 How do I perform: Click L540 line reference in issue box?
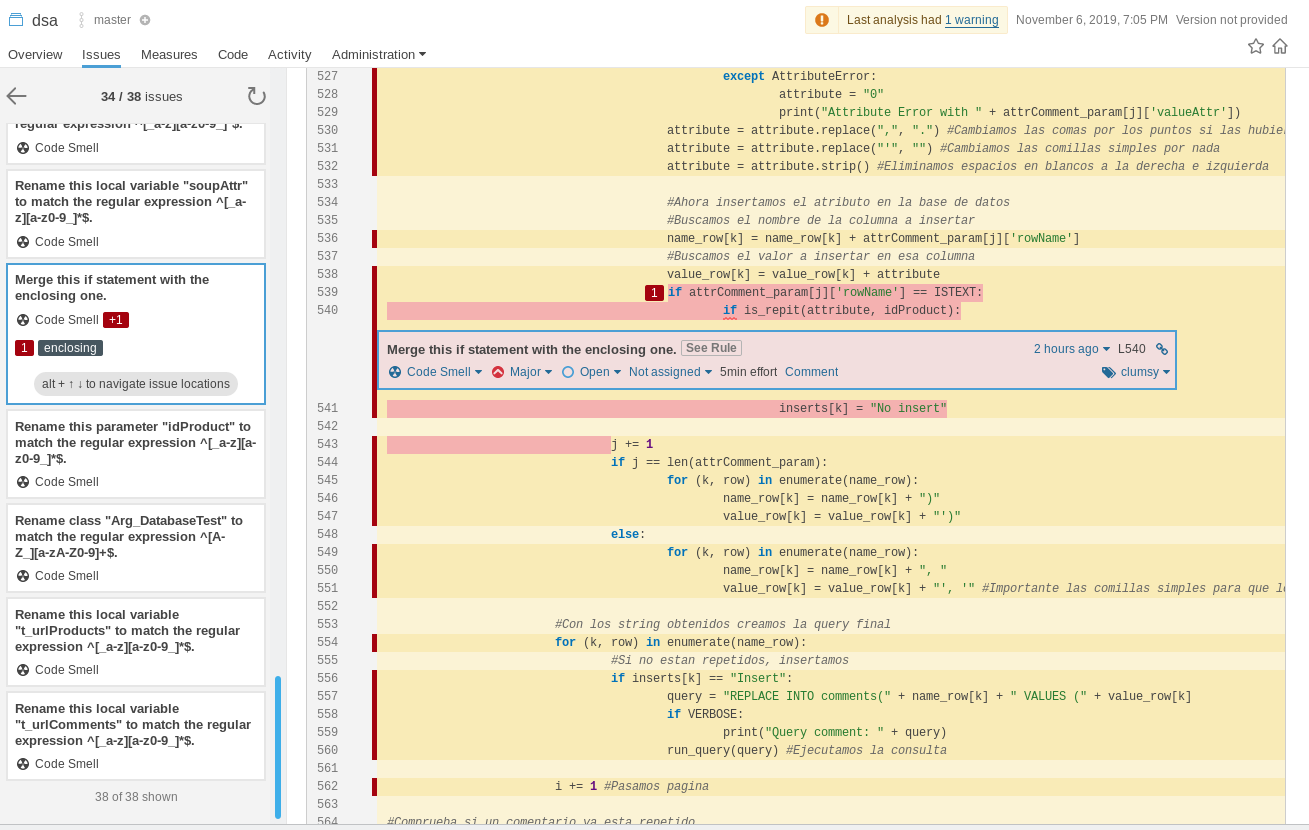click(x=1132, y=349)
